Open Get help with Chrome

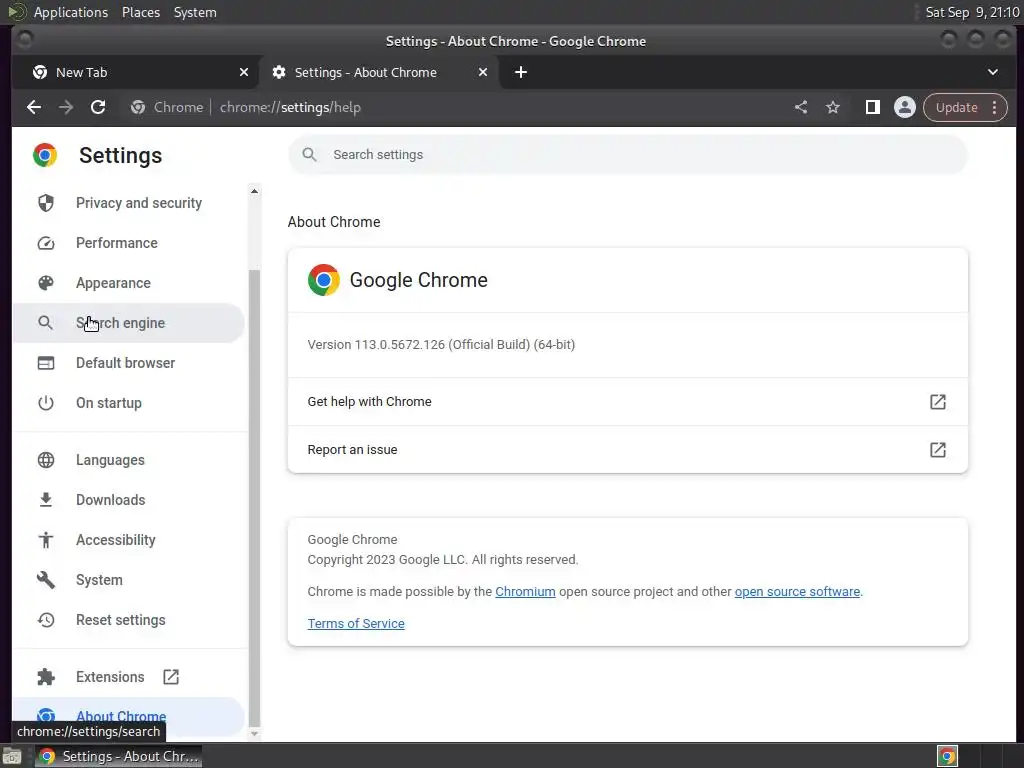coord(628,402)
